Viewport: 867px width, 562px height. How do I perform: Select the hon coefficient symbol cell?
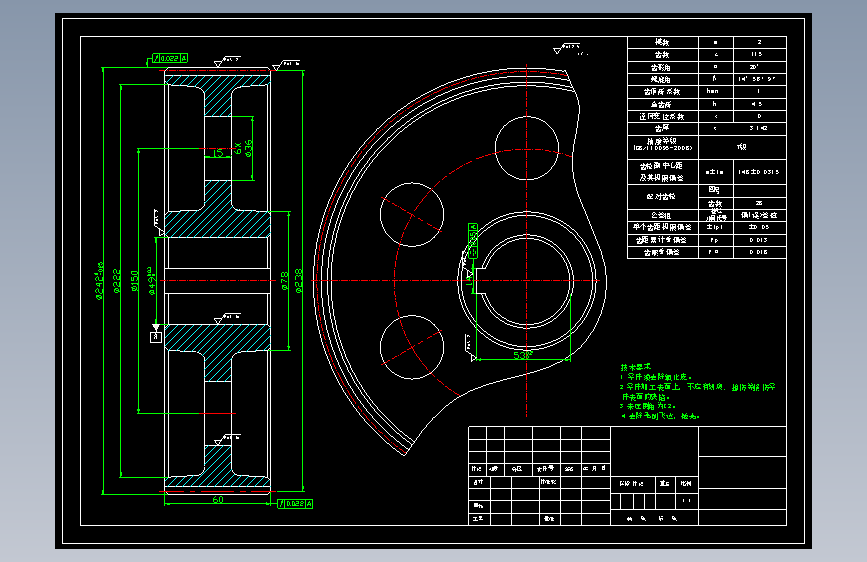(716, 91)
